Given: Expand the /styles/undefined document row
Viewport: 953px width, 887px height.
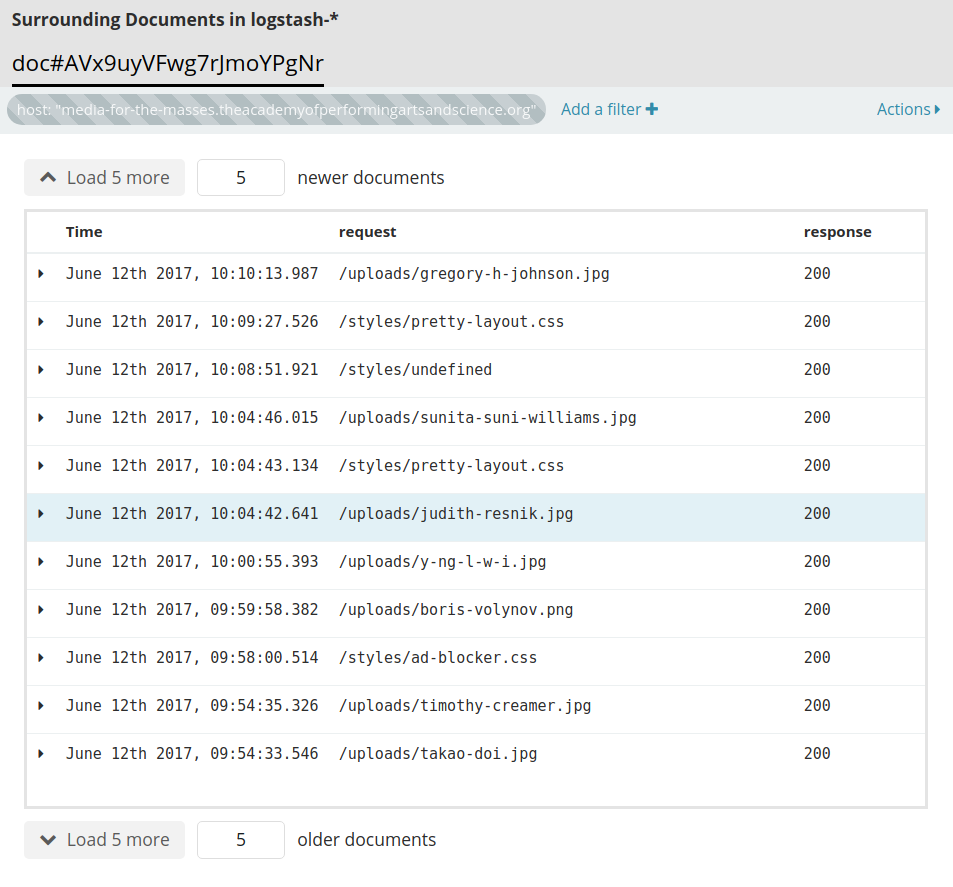Looking at the screenshot, I should pyautogui.click(x=41, y=370).
